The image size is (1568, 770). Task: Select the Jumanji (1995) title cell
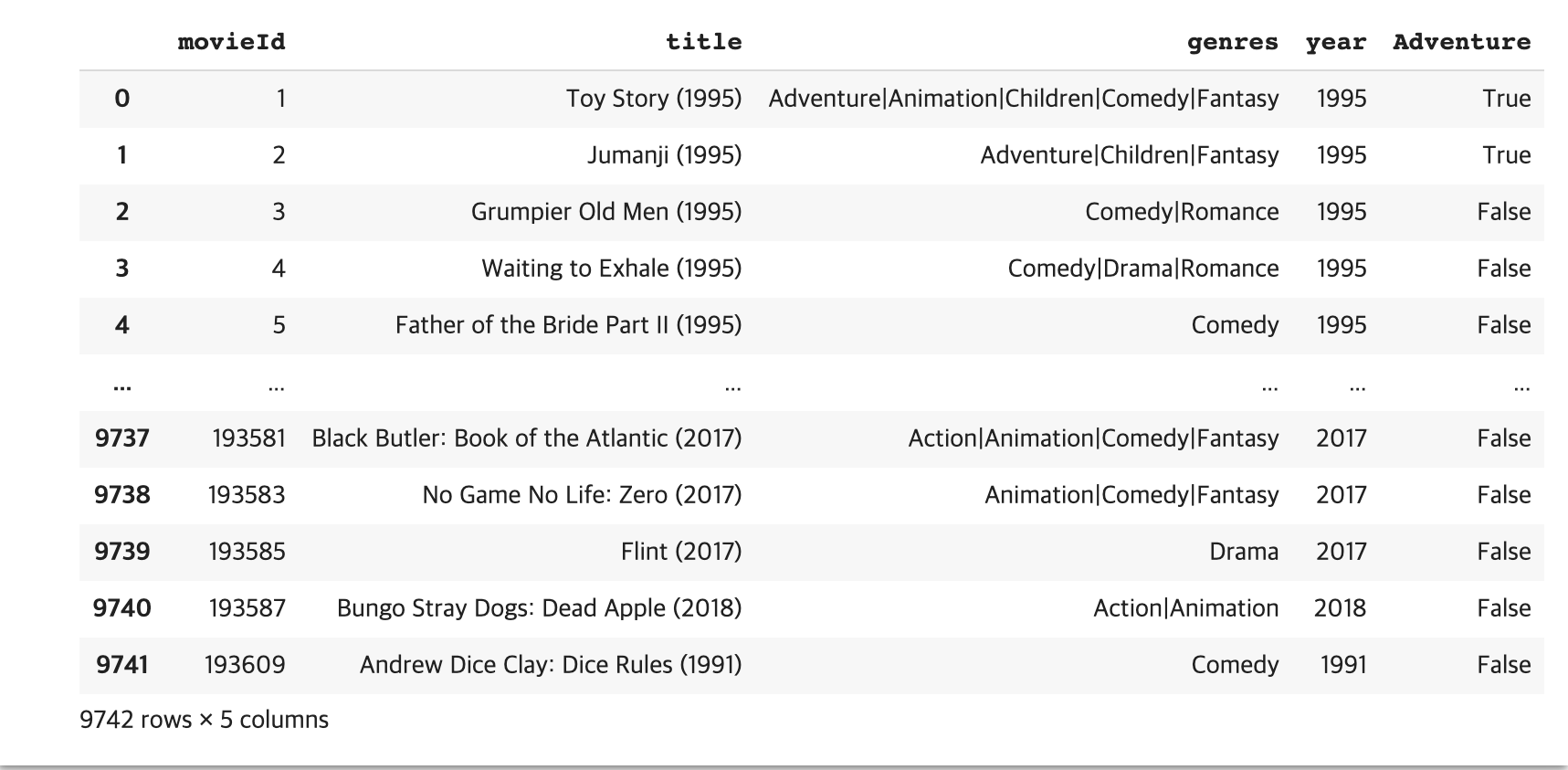pos(664,155)
